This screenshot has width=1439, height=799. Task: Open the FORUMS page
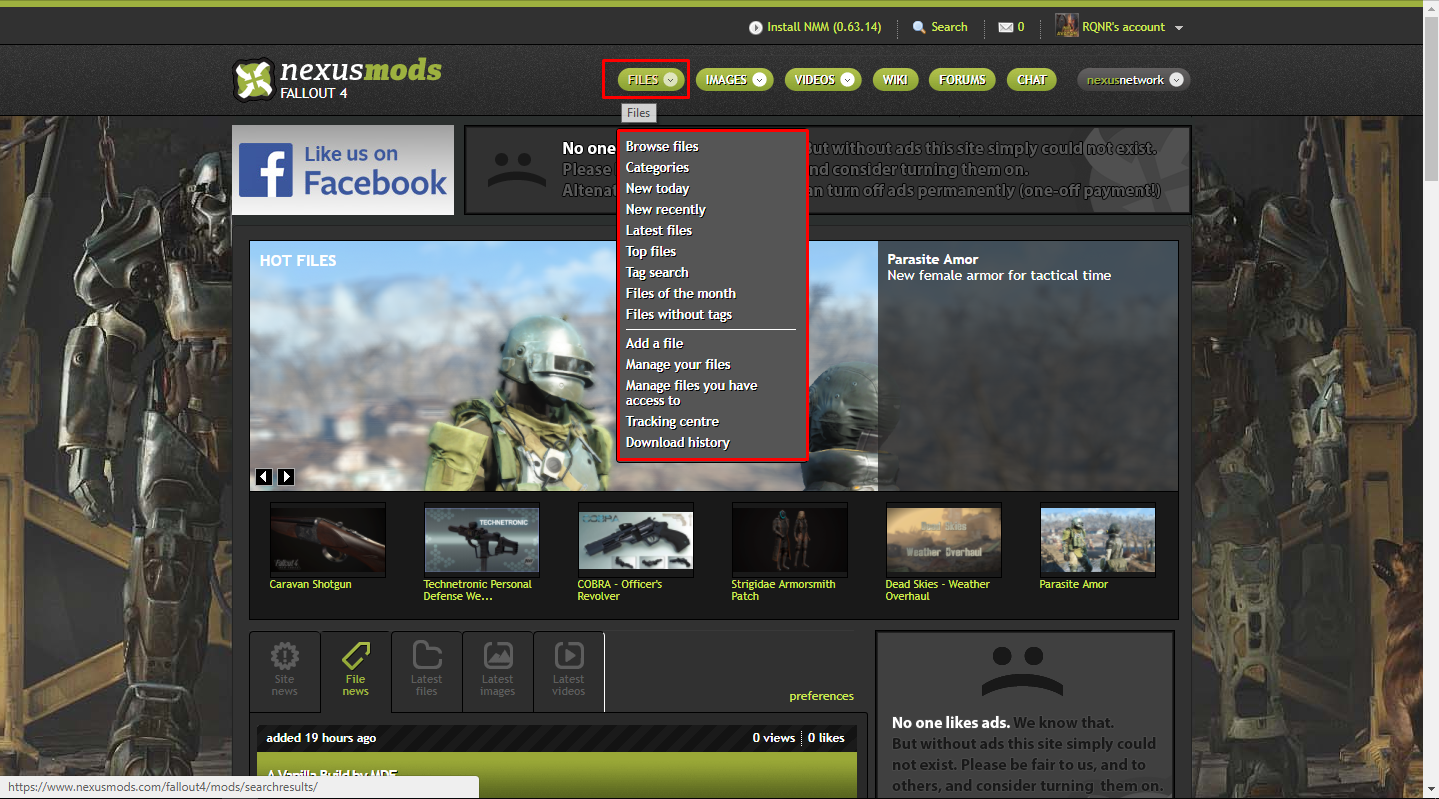pos(962,80)
